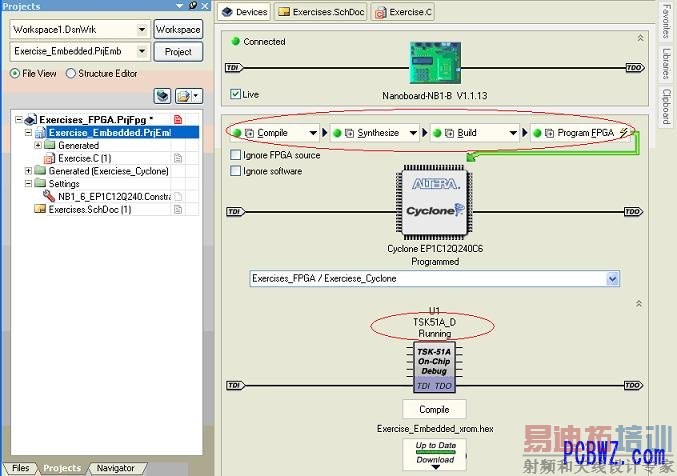This screenshot has width=677, height=476.
Task: Click the document icon beside Exercise.C (1)
Action: pos(178,158)
